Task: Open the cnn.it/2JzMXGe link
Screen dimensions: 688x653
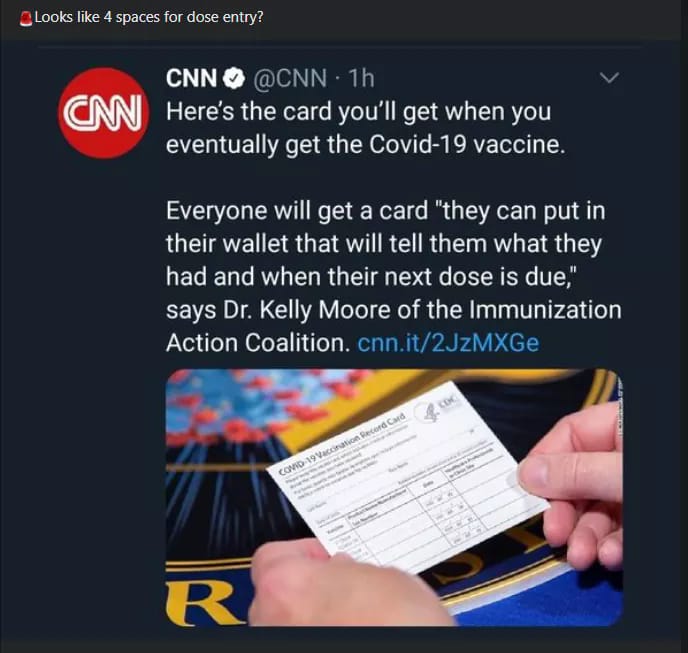Action: click(x=448, y=343)
